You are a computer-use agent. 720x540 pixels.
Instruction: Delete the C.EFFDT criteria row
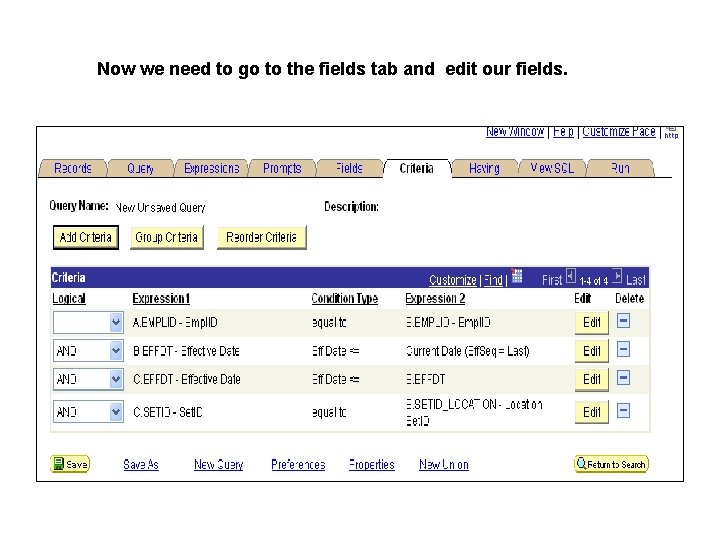pos(623,378)
